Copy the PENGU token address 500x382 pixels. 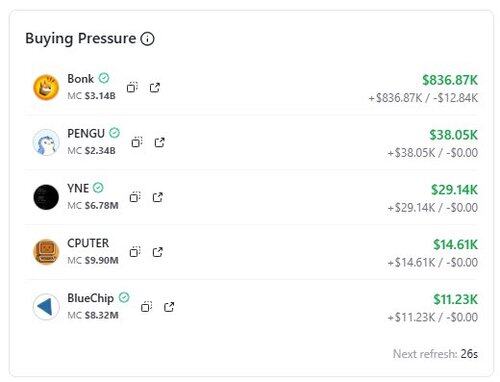click(x=137, y=142)
